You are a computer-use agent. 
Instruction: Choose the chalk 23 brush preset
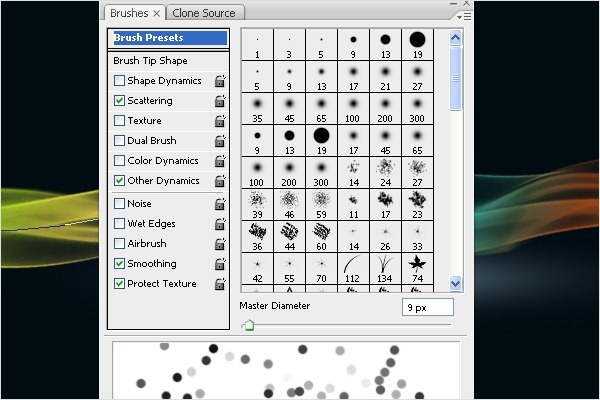[x=417, y=204]
